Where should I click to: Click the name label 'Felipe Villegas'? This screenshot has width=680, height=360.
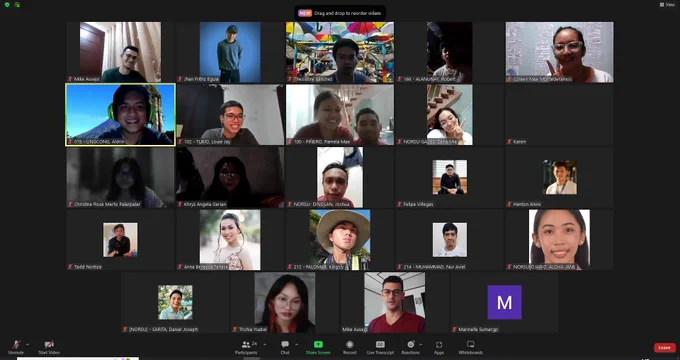point(418,204)
